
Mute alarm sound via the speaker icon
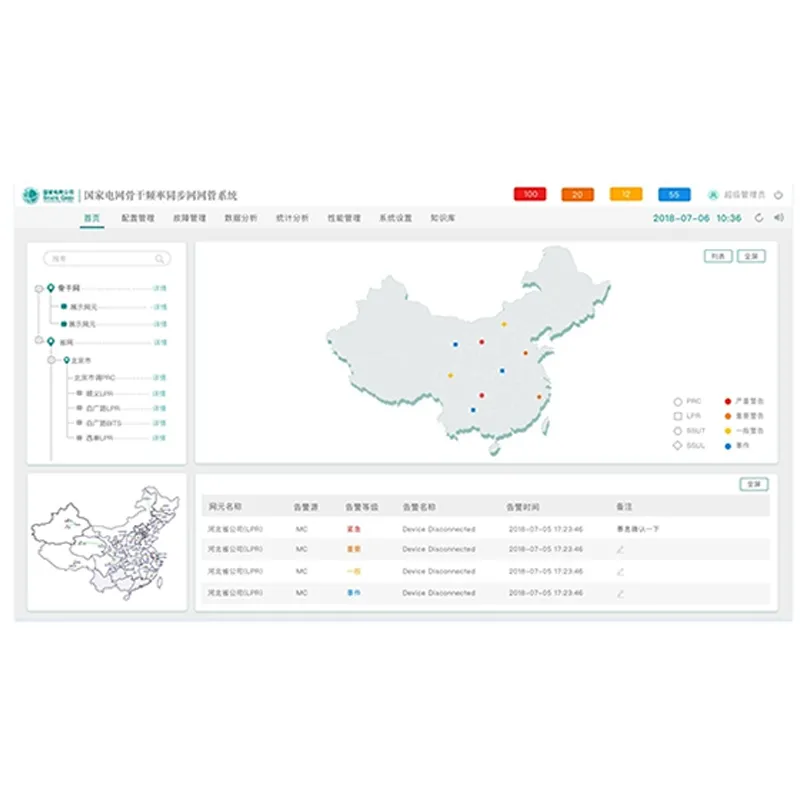pyautogui.click(x=778, y=218)
